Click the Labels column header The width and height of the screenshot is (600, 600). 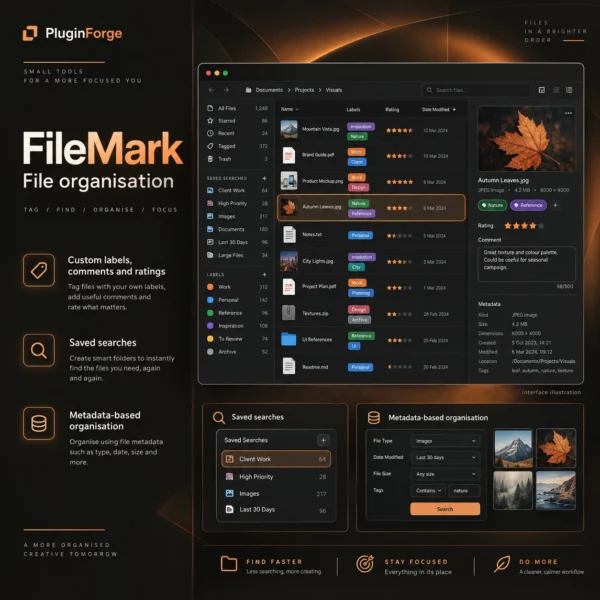tap(353, 110)
